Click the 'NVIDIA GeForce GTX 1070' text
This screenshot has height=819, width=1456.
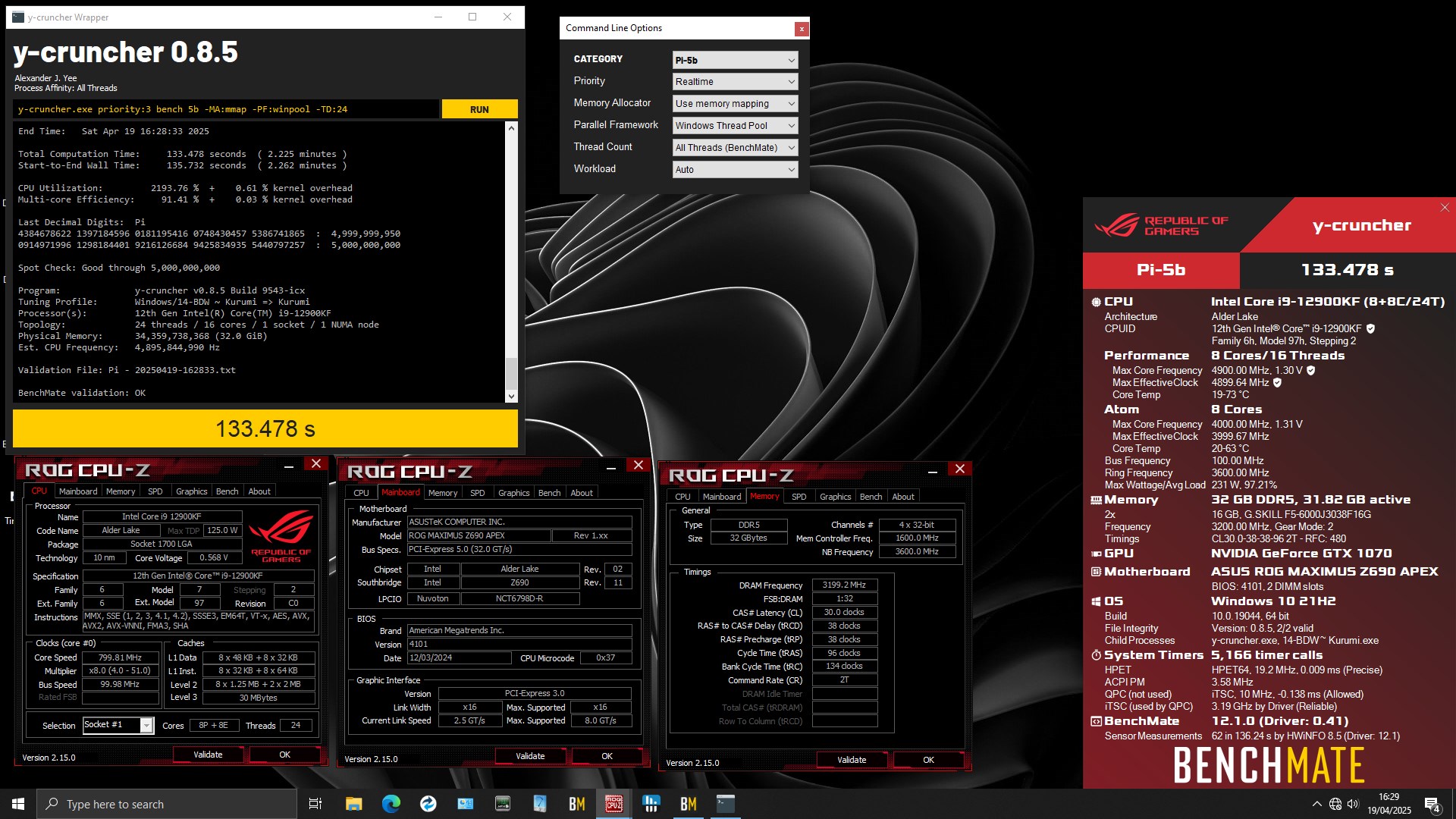pyautogui.click(x=1301, y=554)
